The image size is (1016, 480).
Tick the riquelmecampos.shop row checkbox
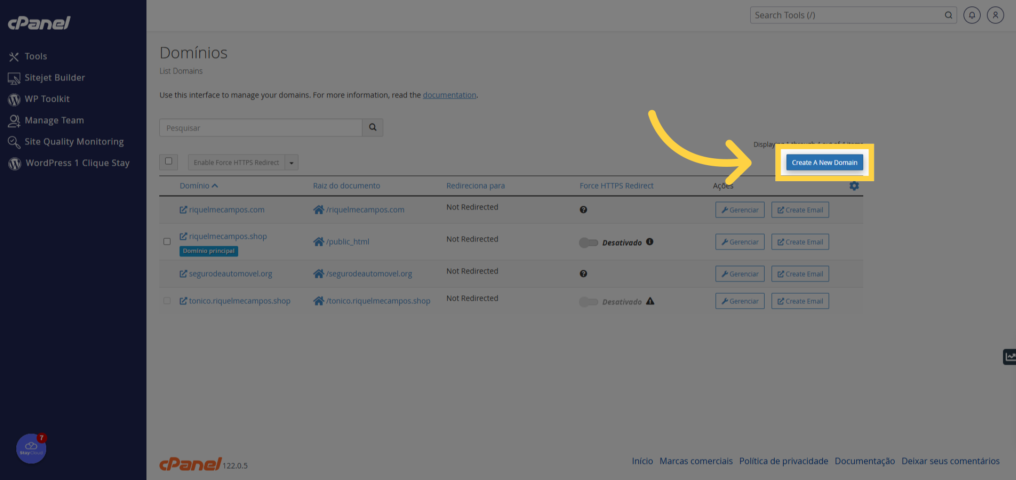pos(167,242)
